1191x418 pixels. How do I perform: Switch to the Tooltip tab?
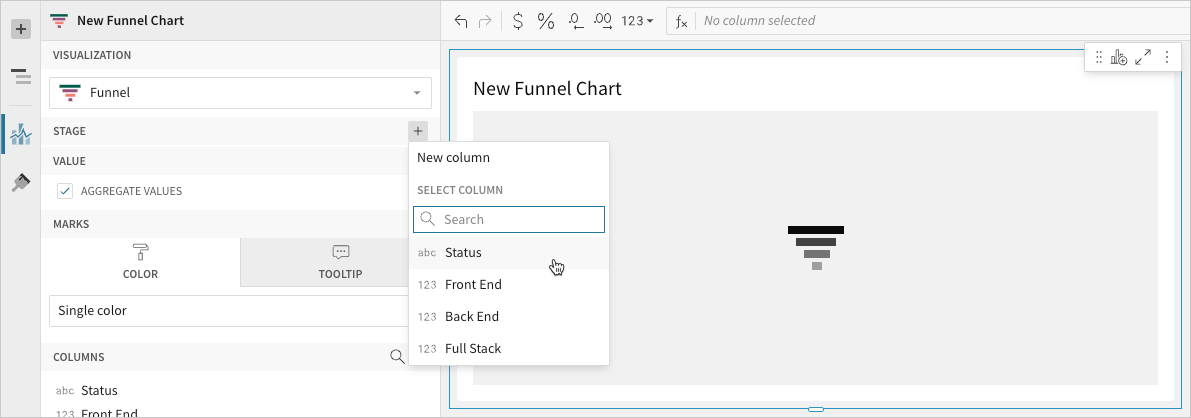340,262
